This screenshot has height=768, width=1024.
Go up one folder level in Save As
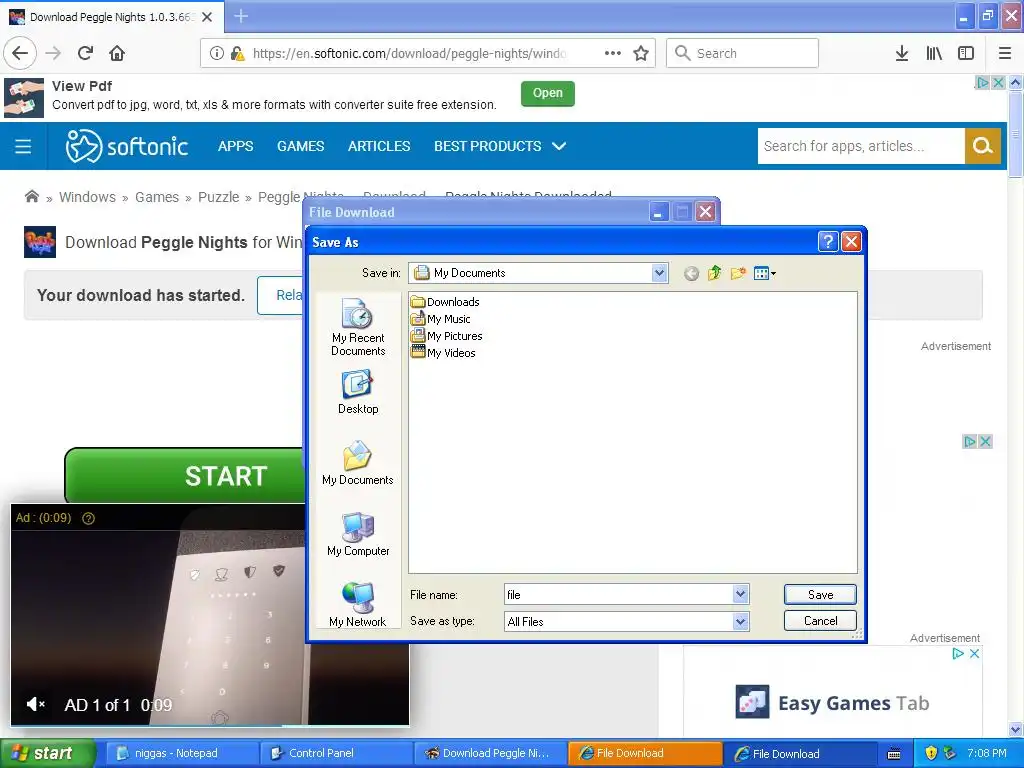click(x=714, y=273)
